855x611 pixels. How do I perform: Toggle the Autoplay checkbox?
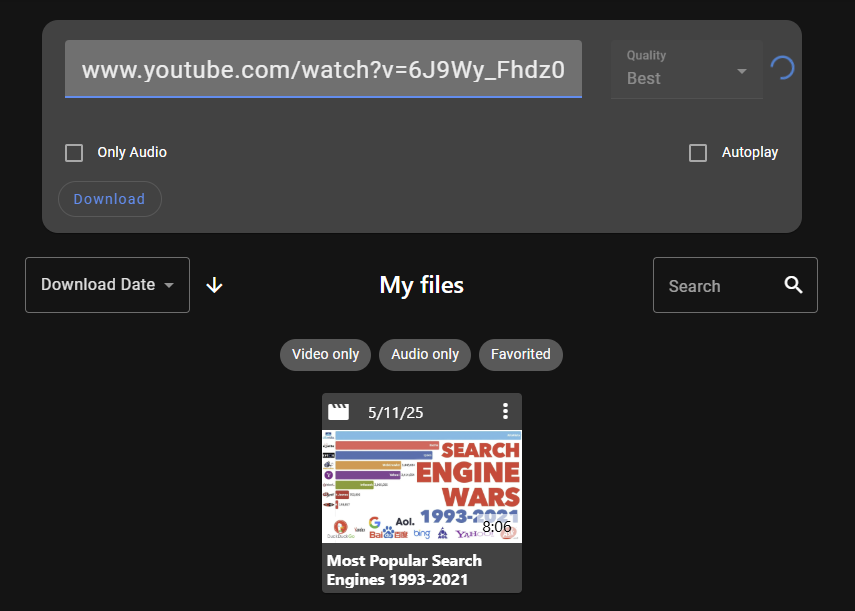[698, 153]
